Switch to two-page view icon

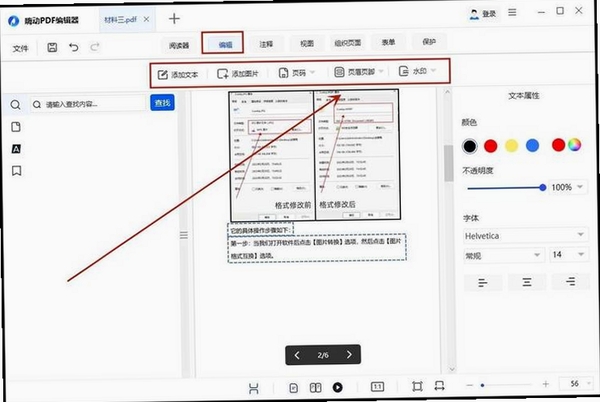(315, 388)
